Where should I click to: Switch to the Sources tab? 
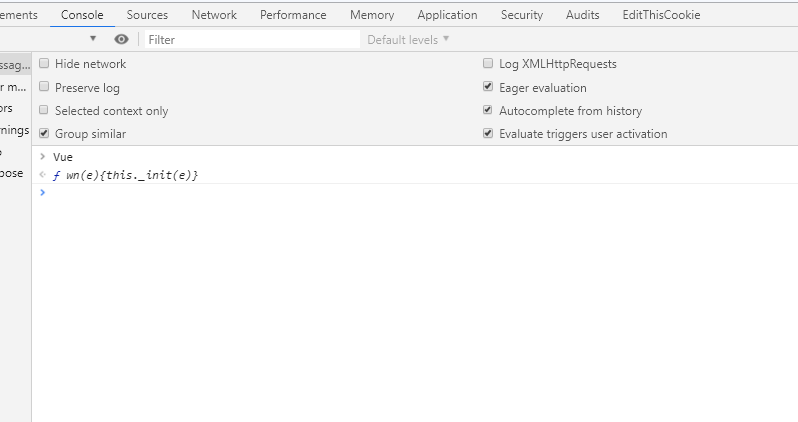coord(147,15)
